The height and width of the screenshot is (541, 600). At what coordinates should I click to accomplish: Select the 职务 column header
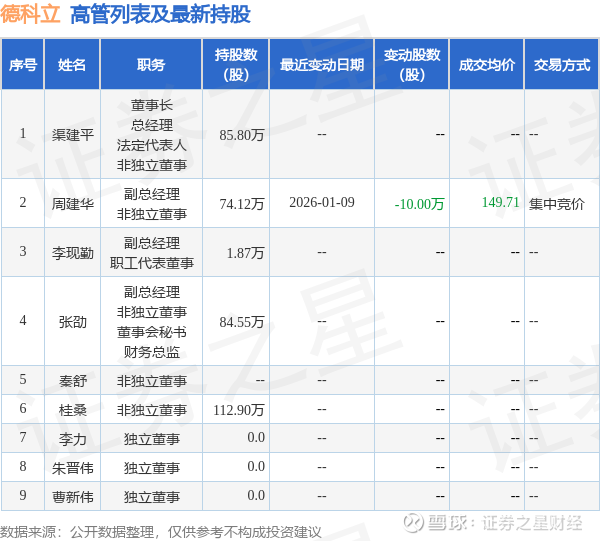(151, 65)
